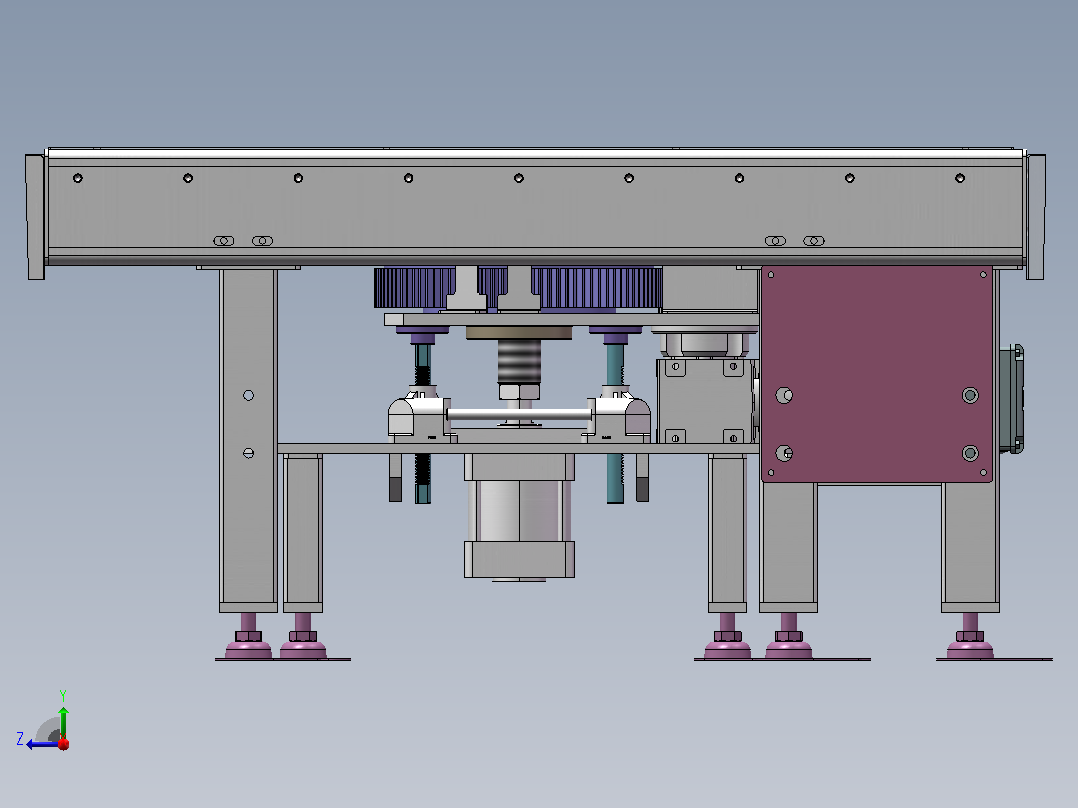Select the tall leftmost support leg

248,439
